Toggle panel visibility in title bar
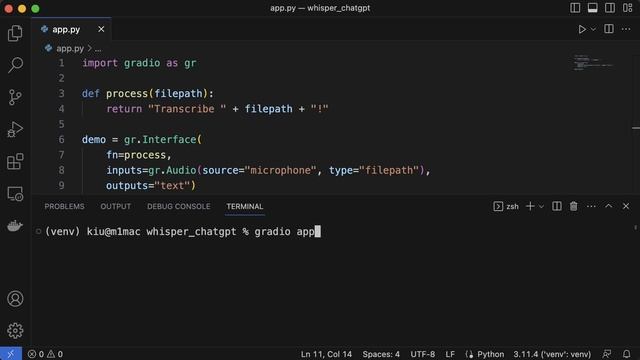 [593, 8]
